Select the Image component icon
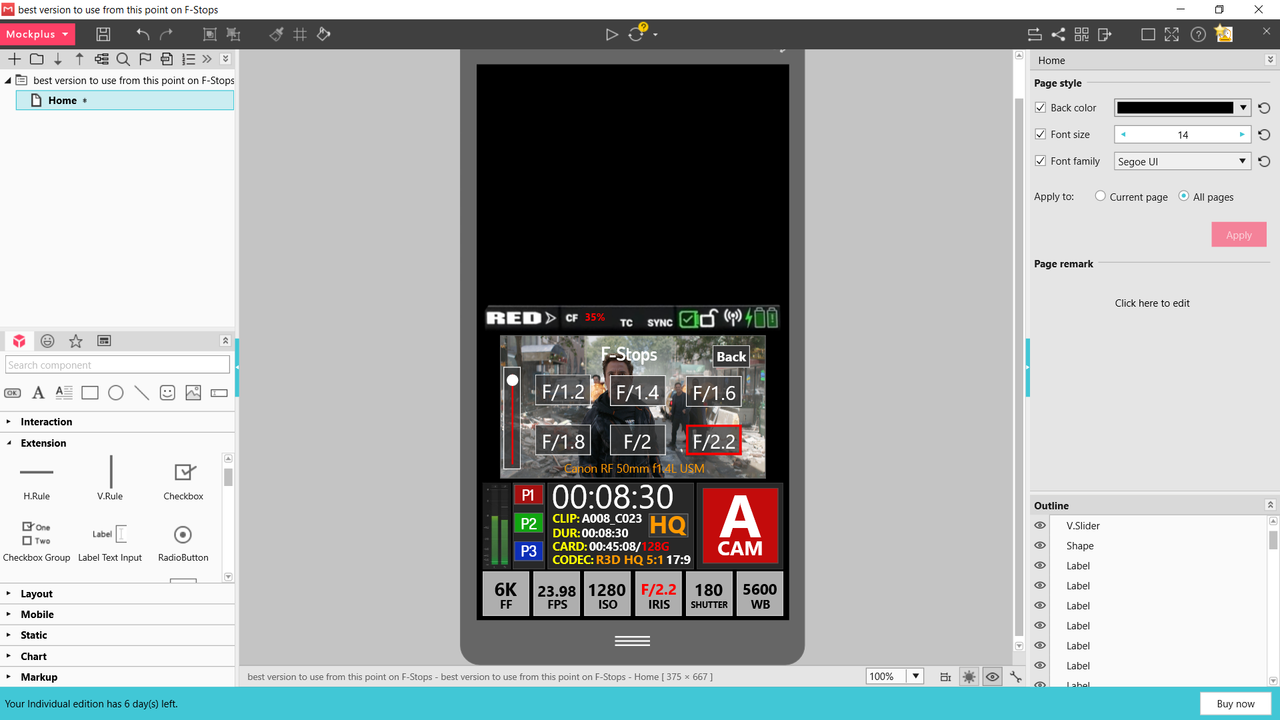The width and height of the screenshot is (1280, 720). click(193, 393)
